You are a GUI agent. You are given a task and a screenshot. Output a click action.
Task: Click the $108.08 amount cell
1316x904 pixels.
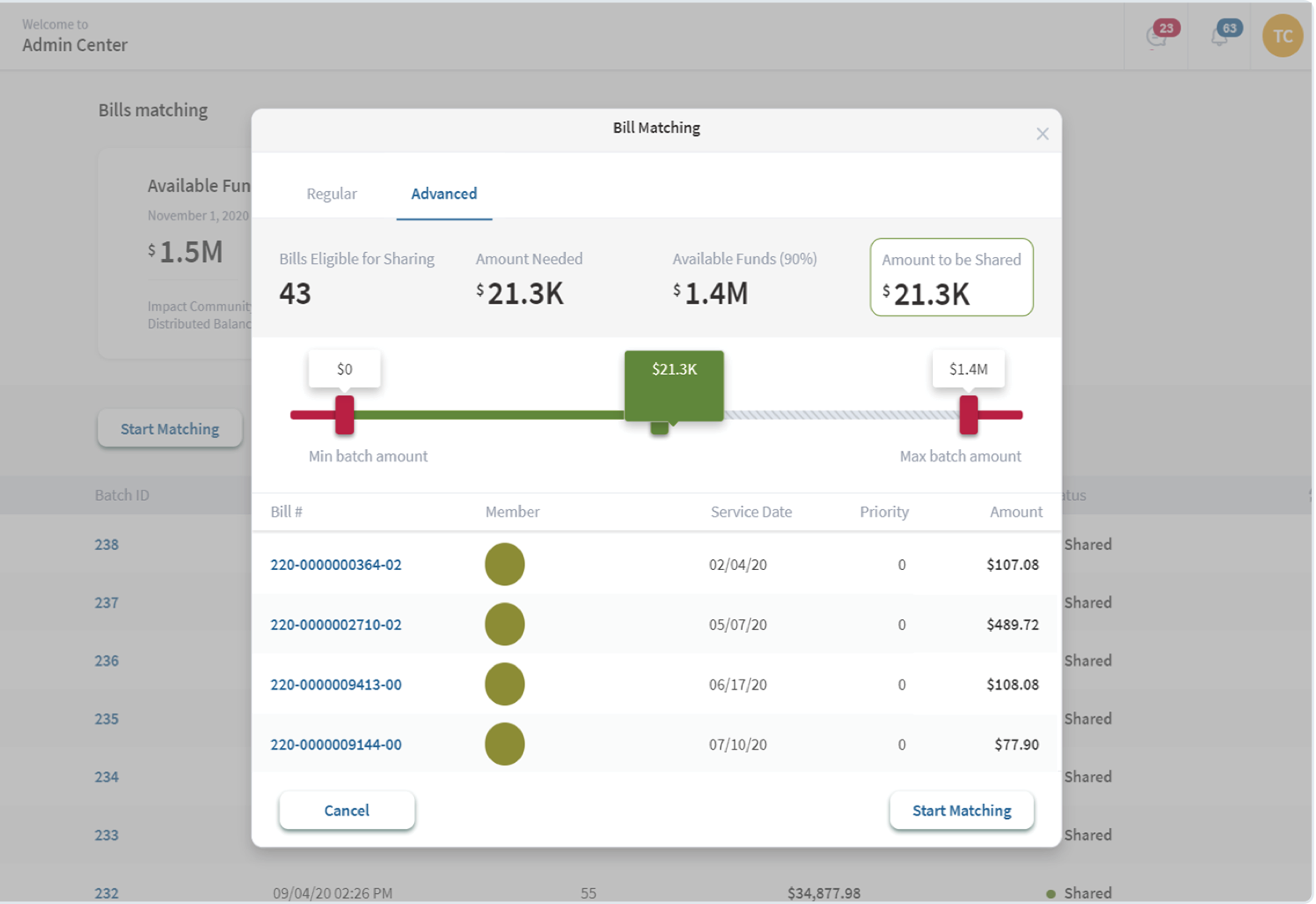(x=1012, y=685)
